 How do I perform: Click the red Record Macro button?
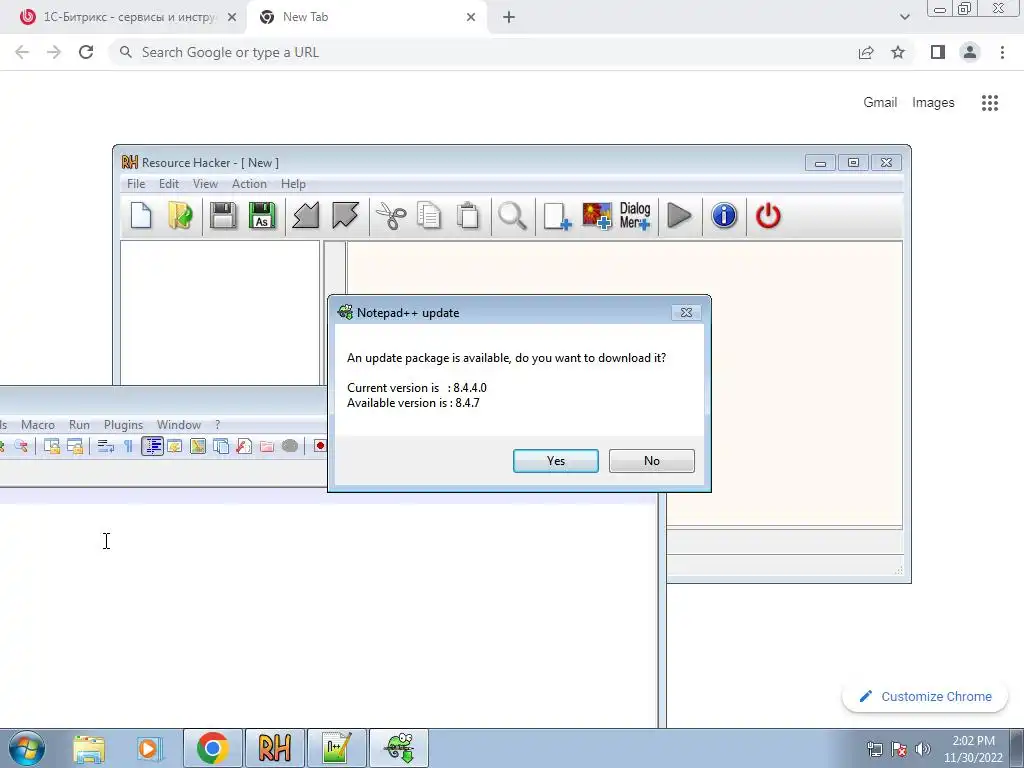(x=319, y=446)
